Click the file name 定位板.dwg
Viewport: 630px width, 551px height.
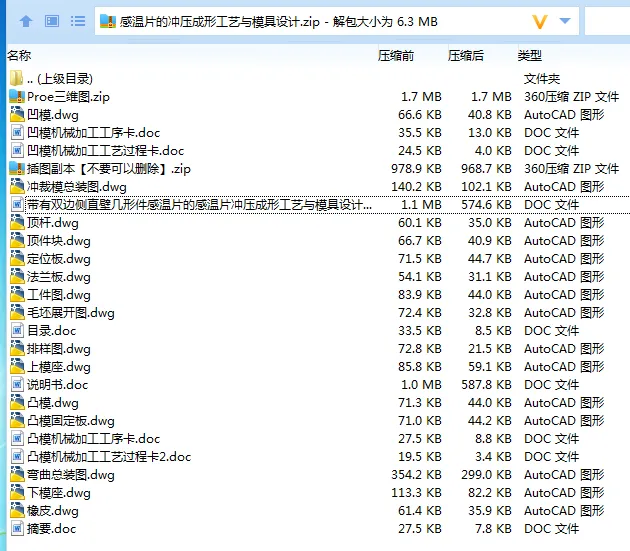(59, 258)
